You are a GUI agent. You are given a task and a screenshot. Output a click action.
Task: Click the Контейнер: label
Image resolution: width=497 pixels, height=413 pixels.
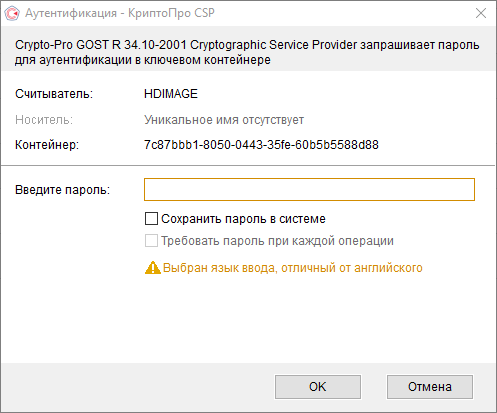(47, 145)
